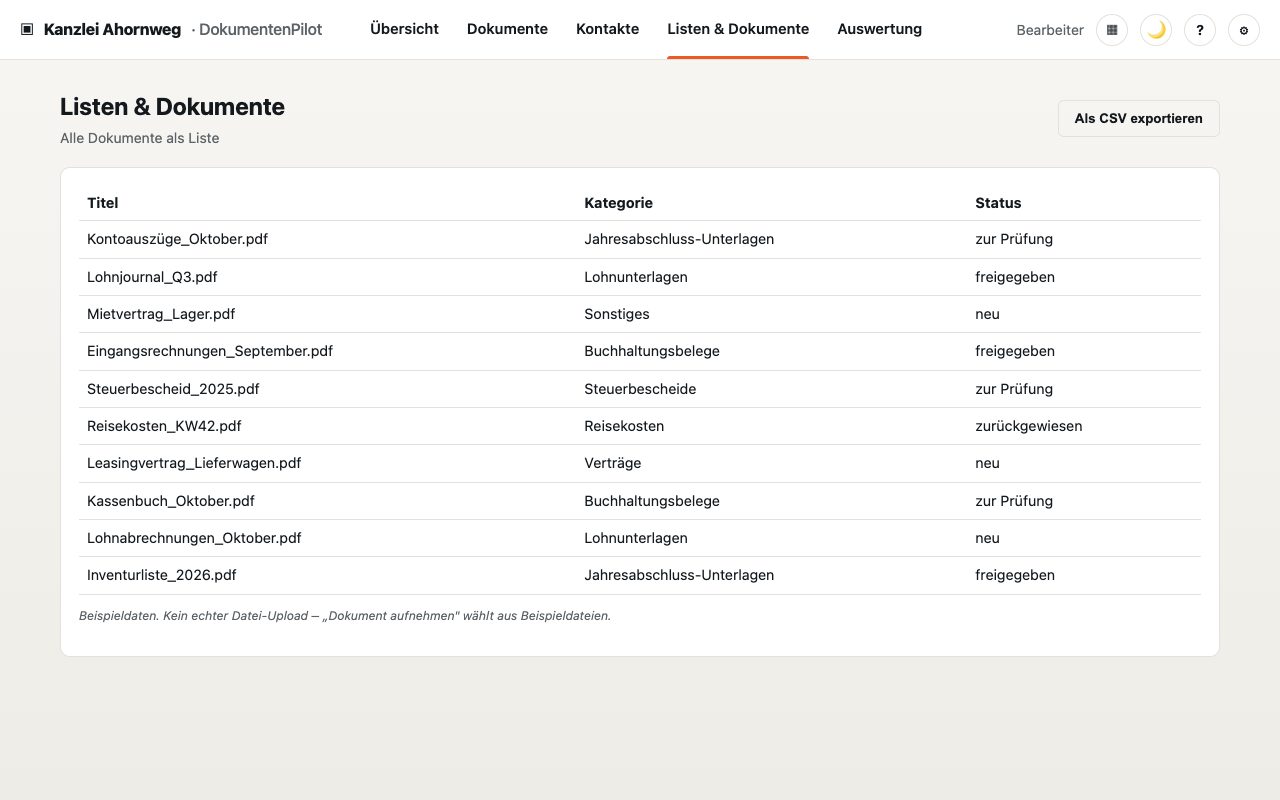Open the Dokumente tab
Screen dimensions: 1280x800
click(507, 29)
